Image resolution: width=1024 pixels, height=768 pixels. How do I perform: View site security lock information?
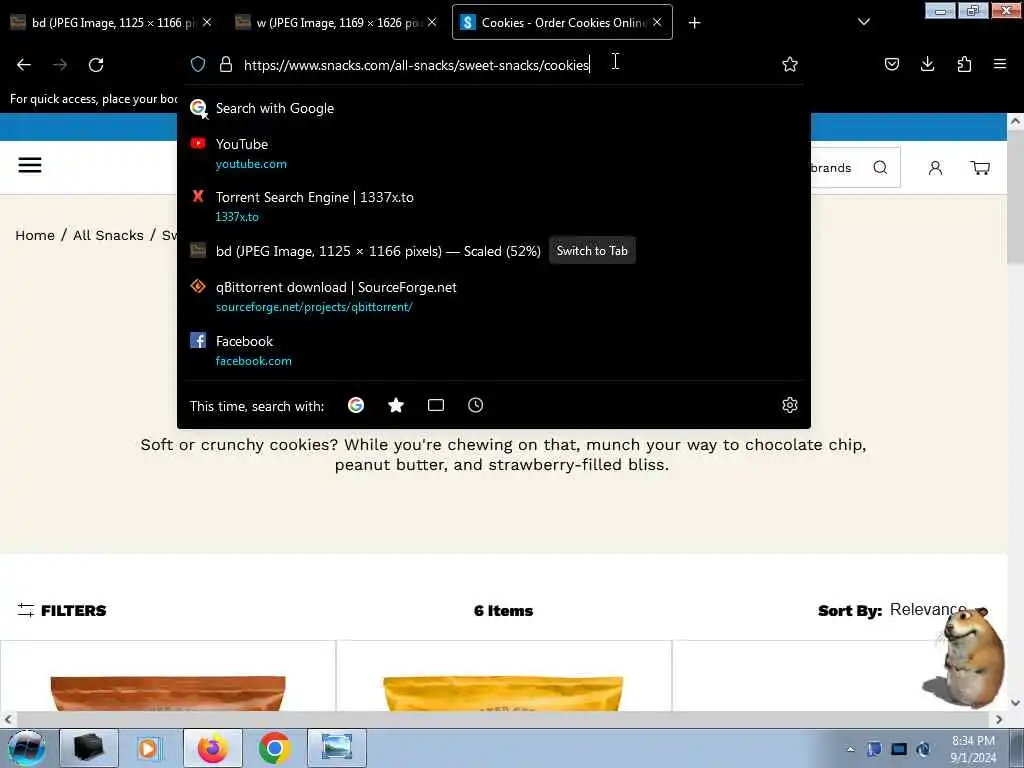pyautogui.click(x=226, y=64)
